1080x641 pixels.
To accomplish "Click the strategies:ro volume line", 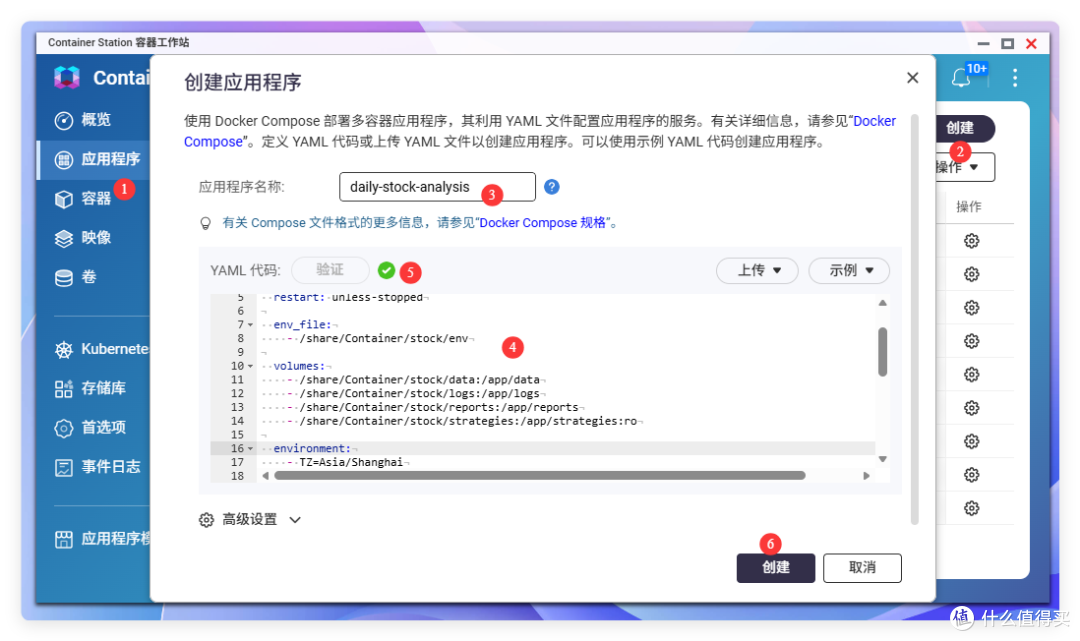I will pyautogui.click(x=468, y=421).
